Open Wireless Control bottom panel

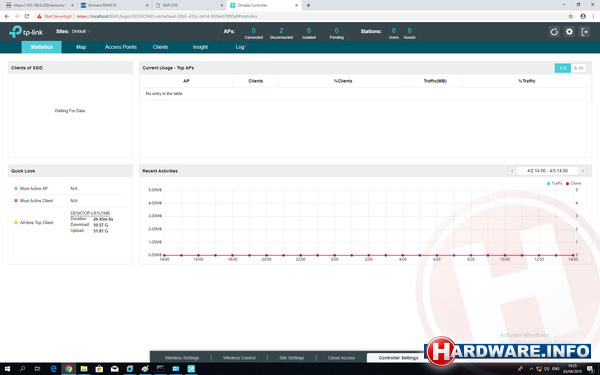(x=239, y=358)
